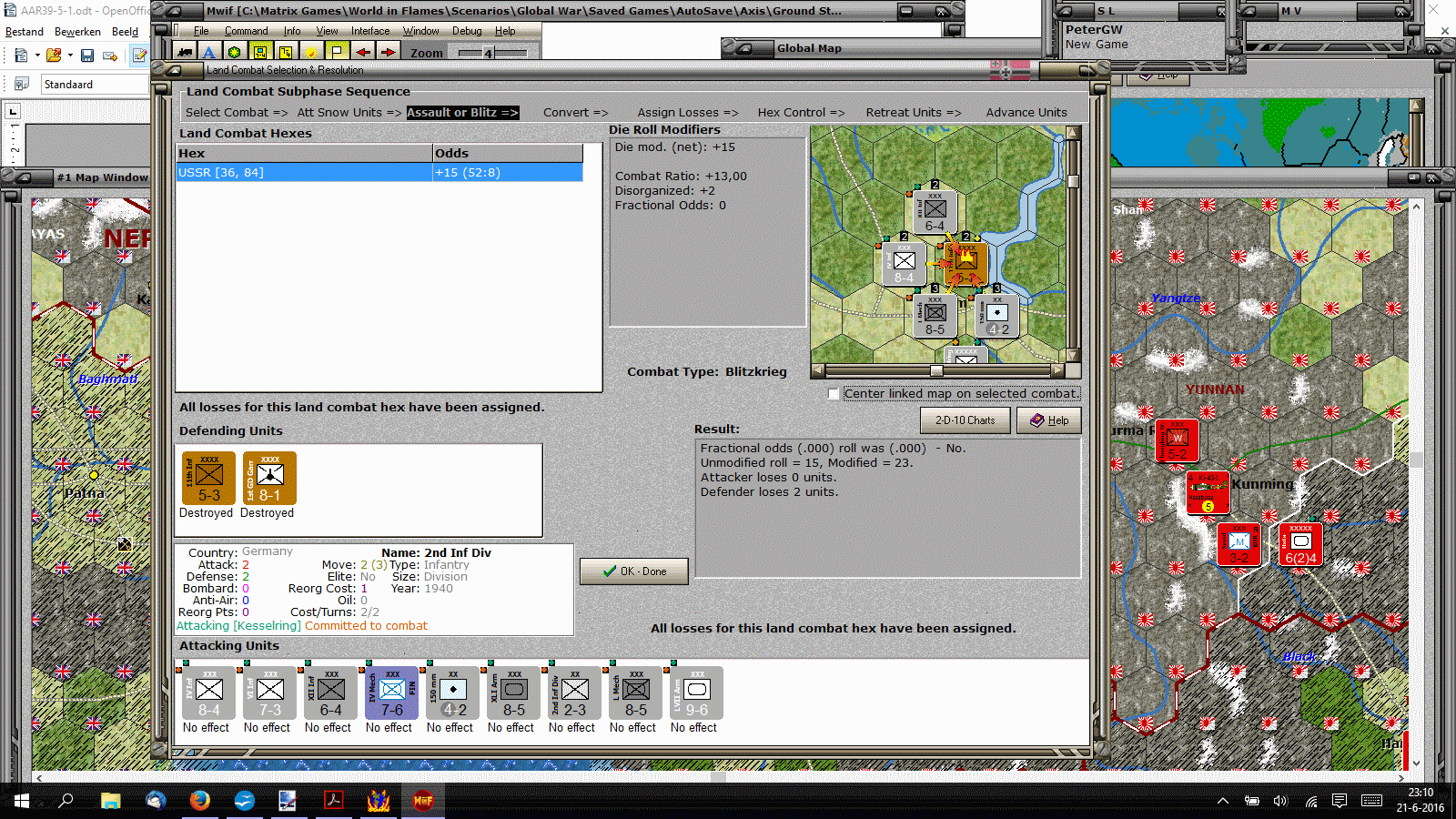Image resolution: width=1456 pixels, height=819 pixels.
Task: Open the Interface menu
Action: pyautogui.click(x=370, y=31)
